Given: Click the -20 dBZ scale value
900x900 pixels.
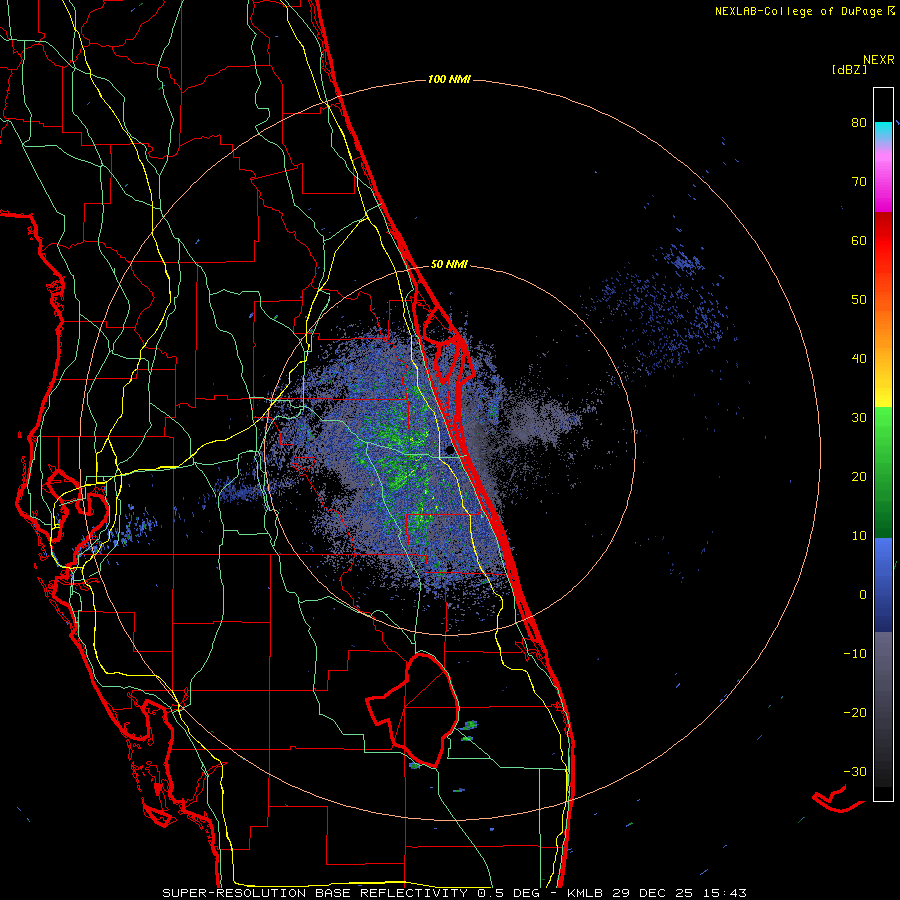Looking at the screenshot, I should tap(855, 712).
